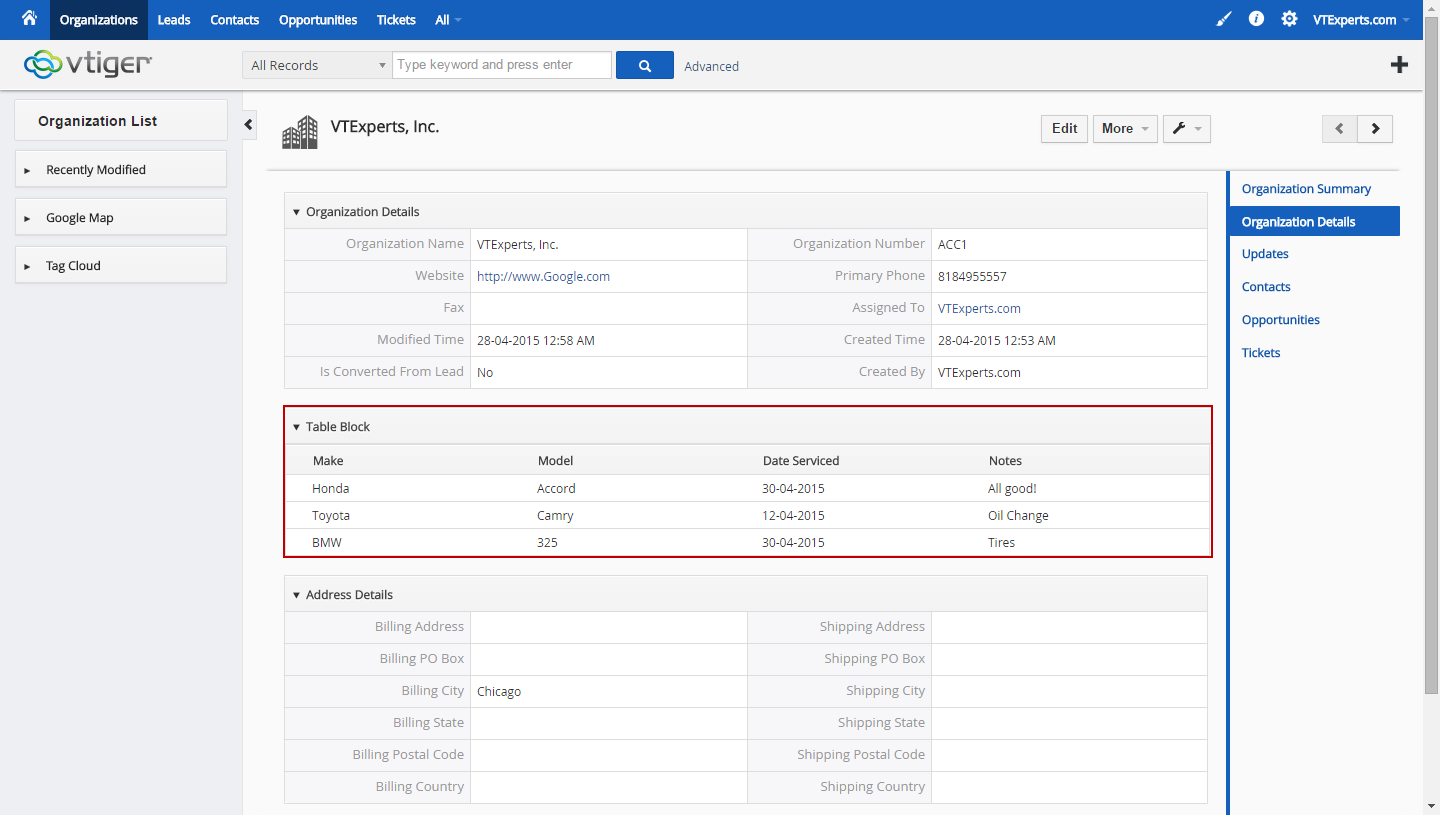Select Organization Details in right panel
This screenshot has height=815, width=1440.
1315,221
